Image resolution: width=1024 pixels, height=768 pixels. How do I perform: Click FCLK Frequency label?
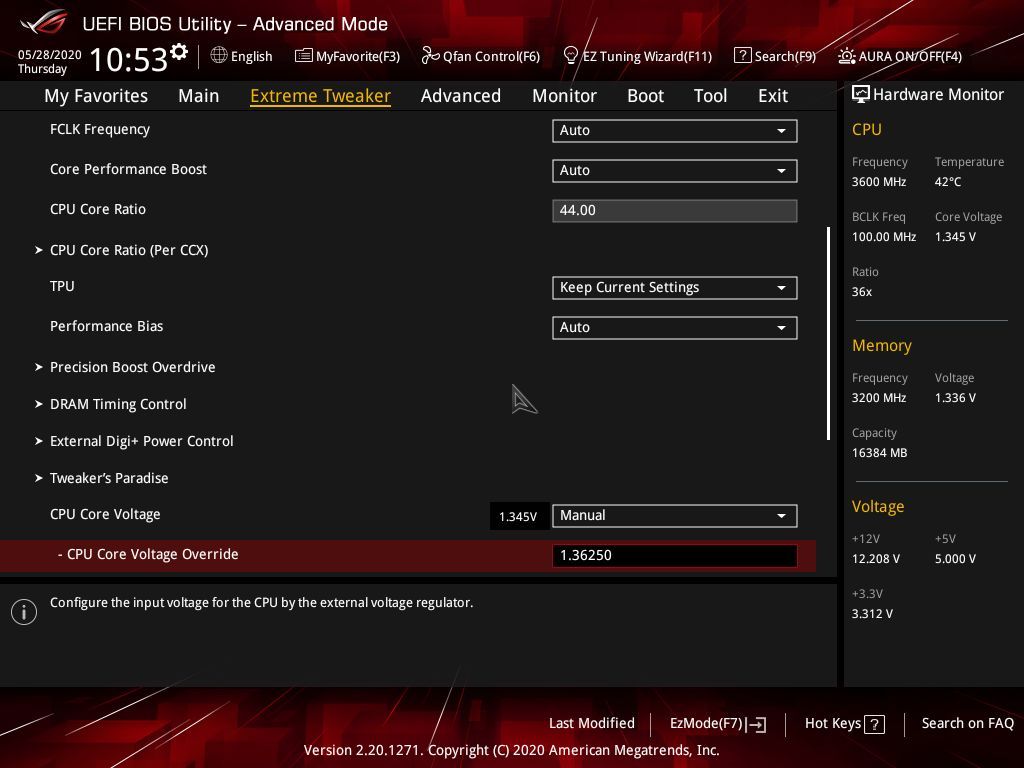click(x=100, y=129)
